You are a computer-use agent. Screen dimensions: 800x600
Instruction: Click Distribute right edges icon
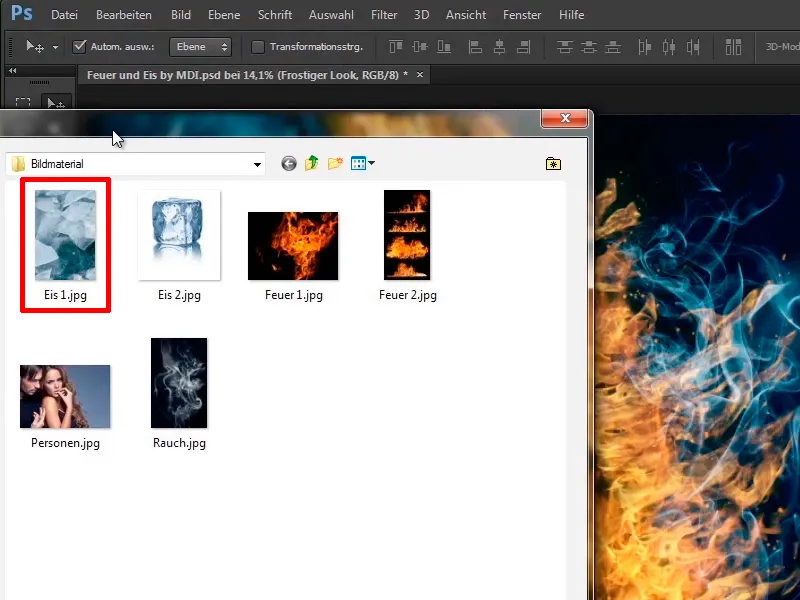click(x=693, y=47)
